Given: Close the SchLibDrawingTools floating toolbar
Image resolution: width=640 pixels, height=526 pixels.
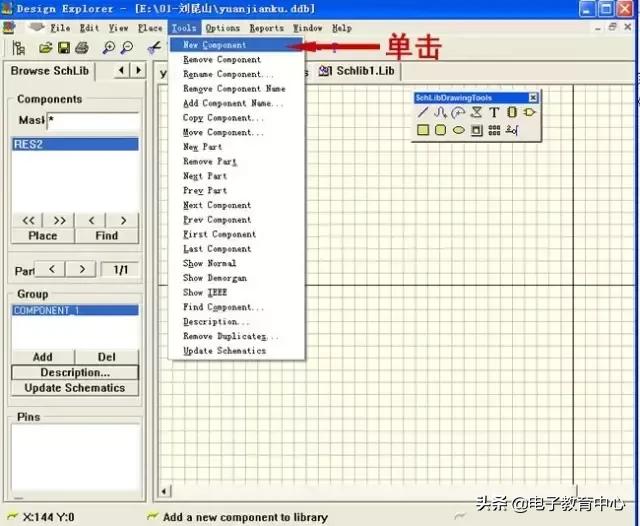Looking at the screenshot, I should (x=533, y=98).
